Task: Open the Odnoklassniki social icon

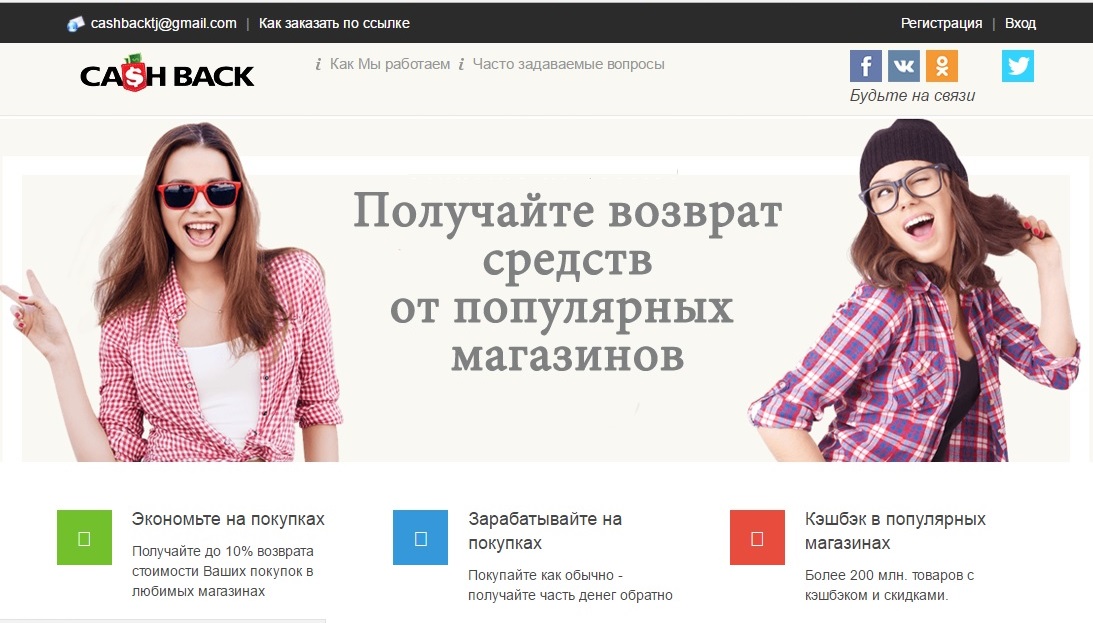Action: tap(942, 66)
